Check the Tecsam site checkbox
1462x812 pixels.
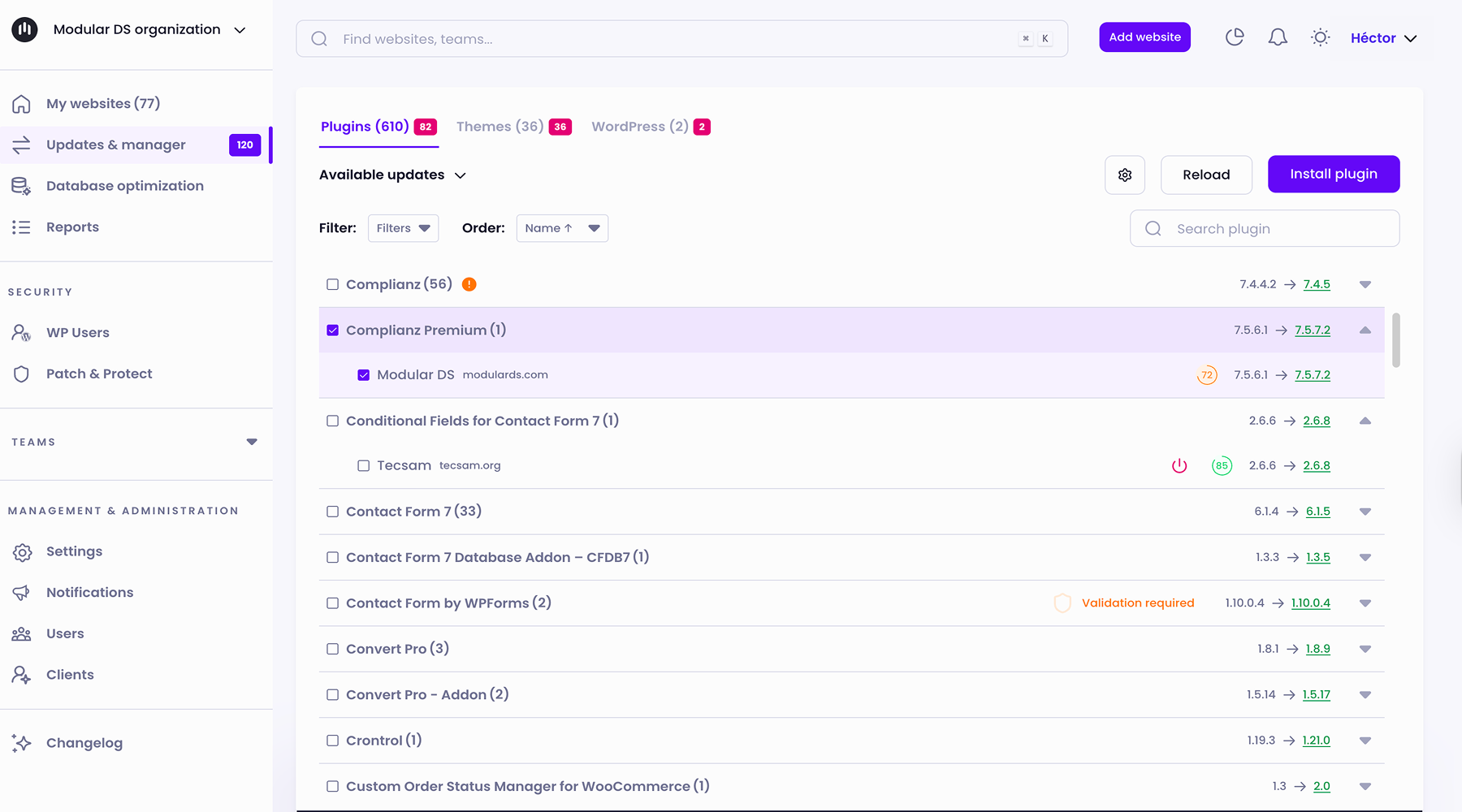(x=363, y=466)
